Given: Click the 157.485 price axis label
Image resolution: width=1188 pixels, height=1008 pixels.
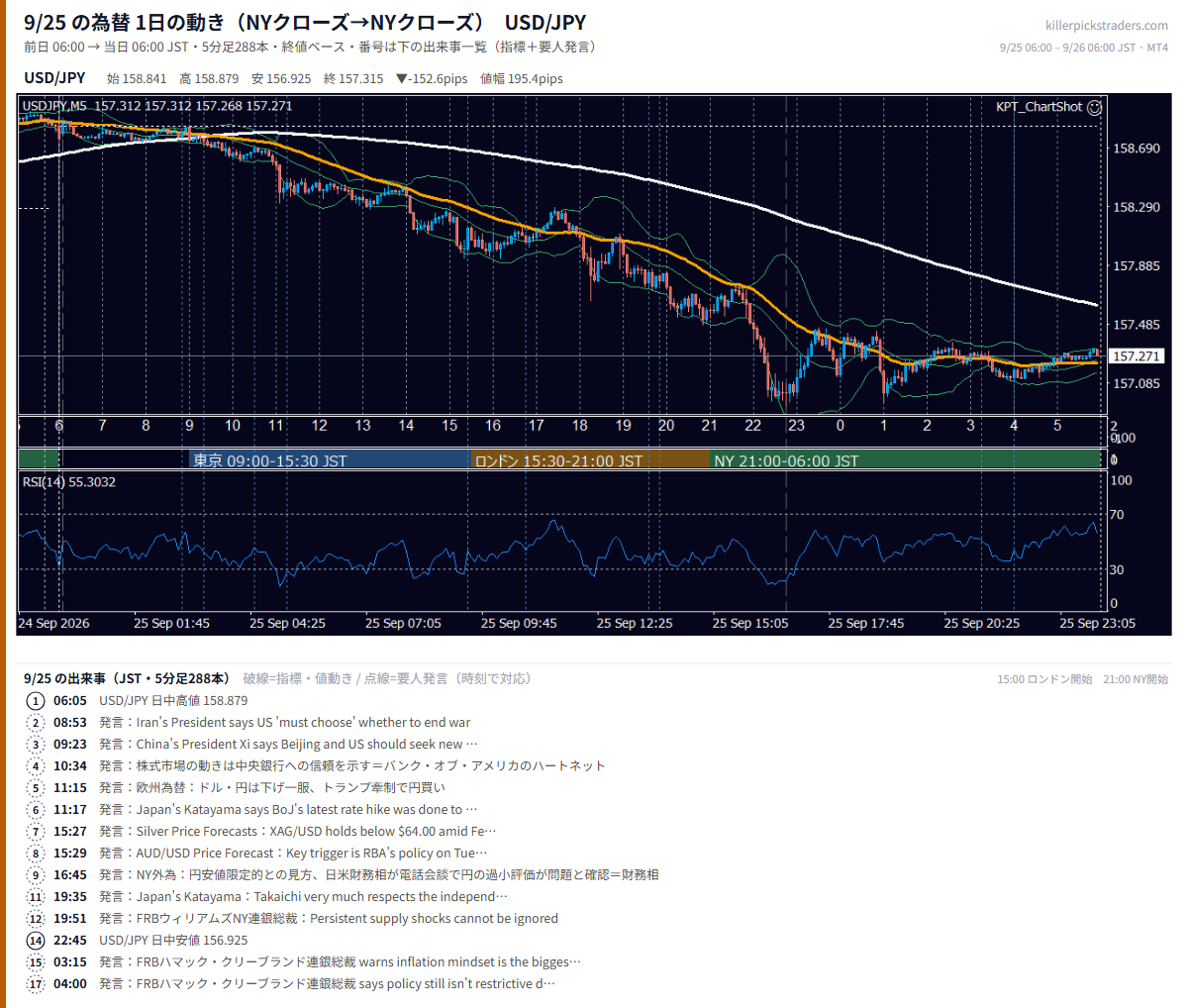Looking at the screenshot, I should pos(1136,326).
